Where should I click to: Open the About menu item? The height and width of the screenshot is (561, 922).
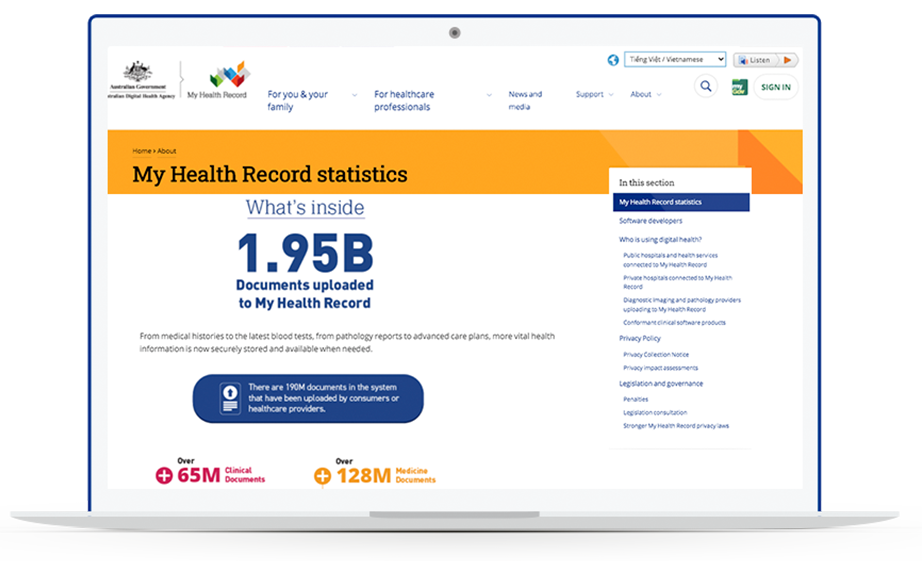click(x=640, y=94)
